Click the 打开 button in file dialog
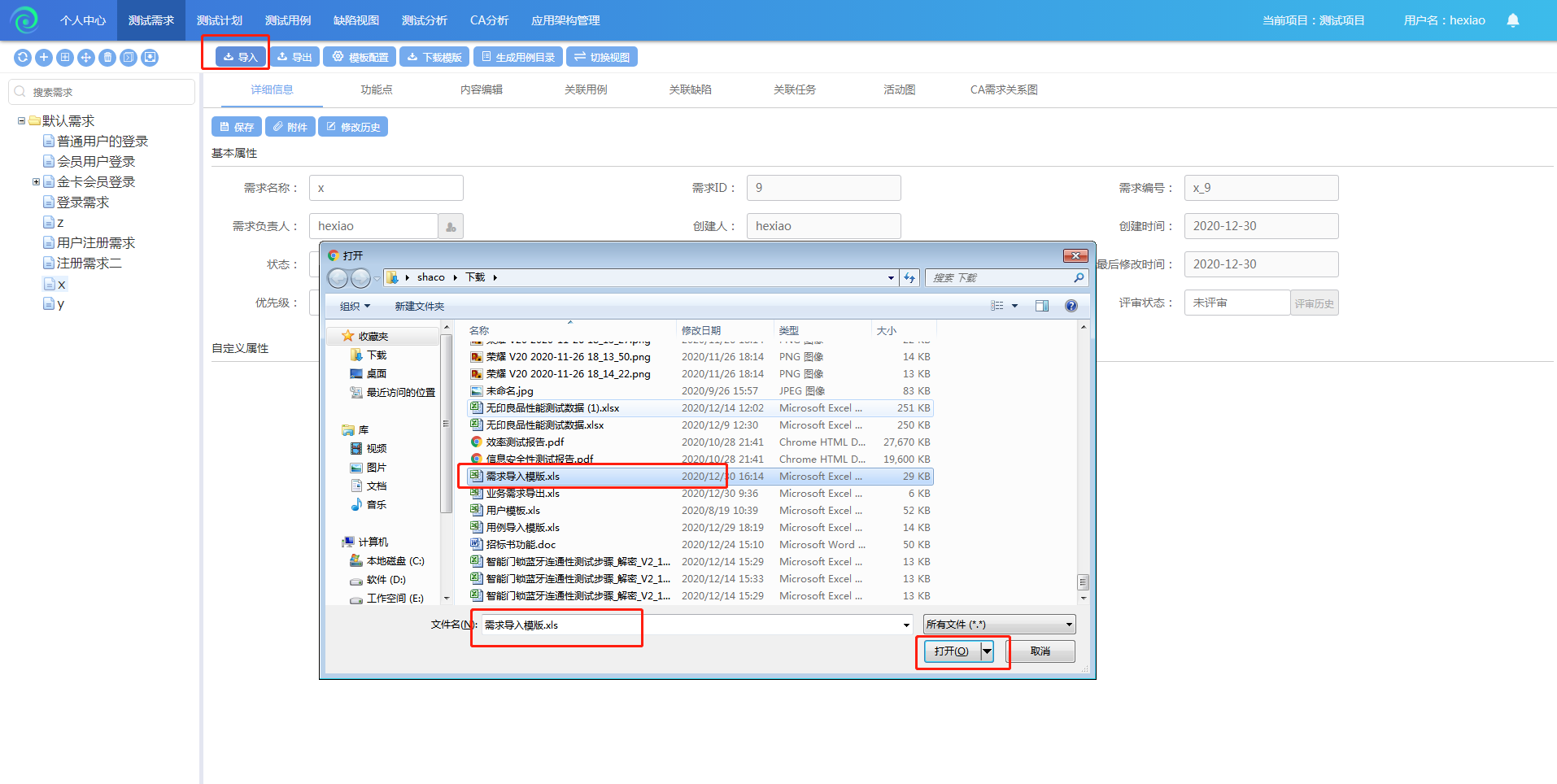The width and height of the screenshot is (1557, 784). coord(951,651)
